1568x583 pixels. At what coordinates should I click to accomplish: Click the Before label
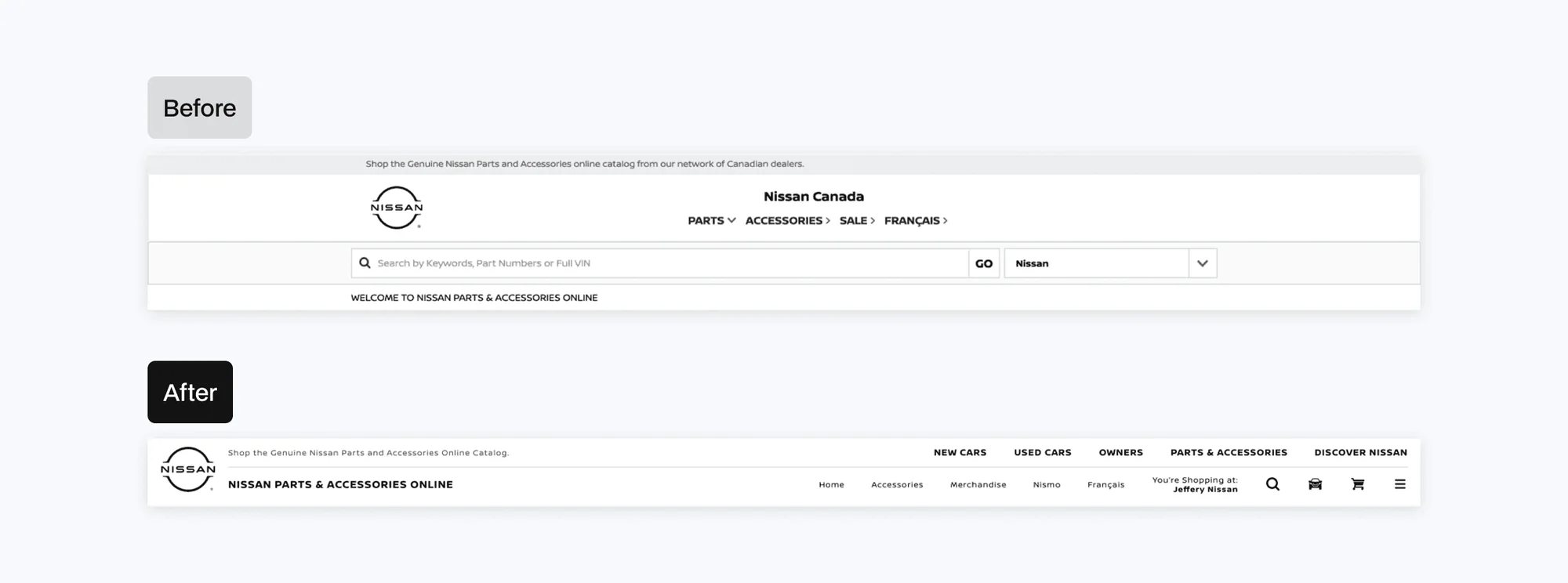[200, 107]
